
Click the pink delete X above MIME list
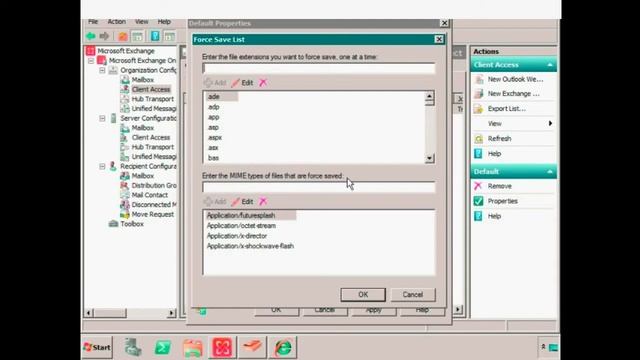pos(263,201)
